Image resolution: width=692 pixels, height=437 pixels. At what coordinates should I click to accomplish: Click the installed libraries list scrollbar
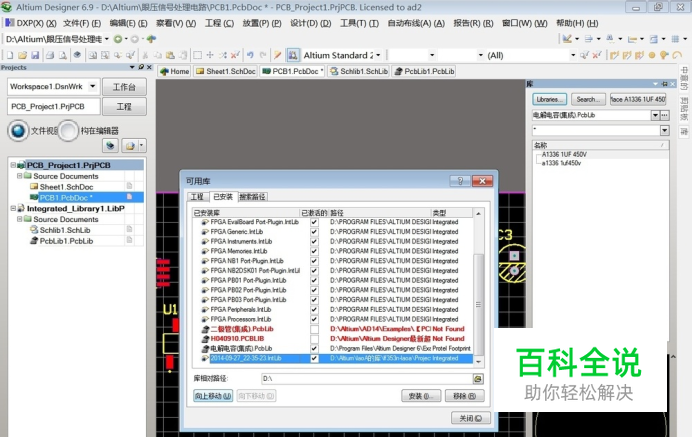[478, 304]
